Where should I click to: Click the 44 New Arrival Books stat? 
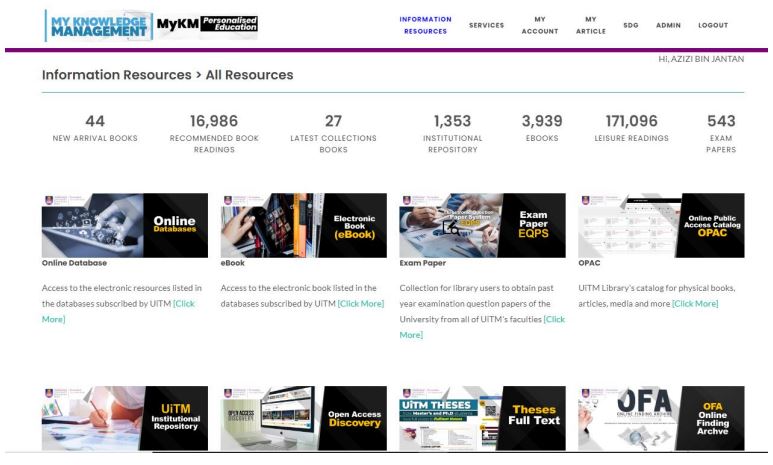[95, 128]
